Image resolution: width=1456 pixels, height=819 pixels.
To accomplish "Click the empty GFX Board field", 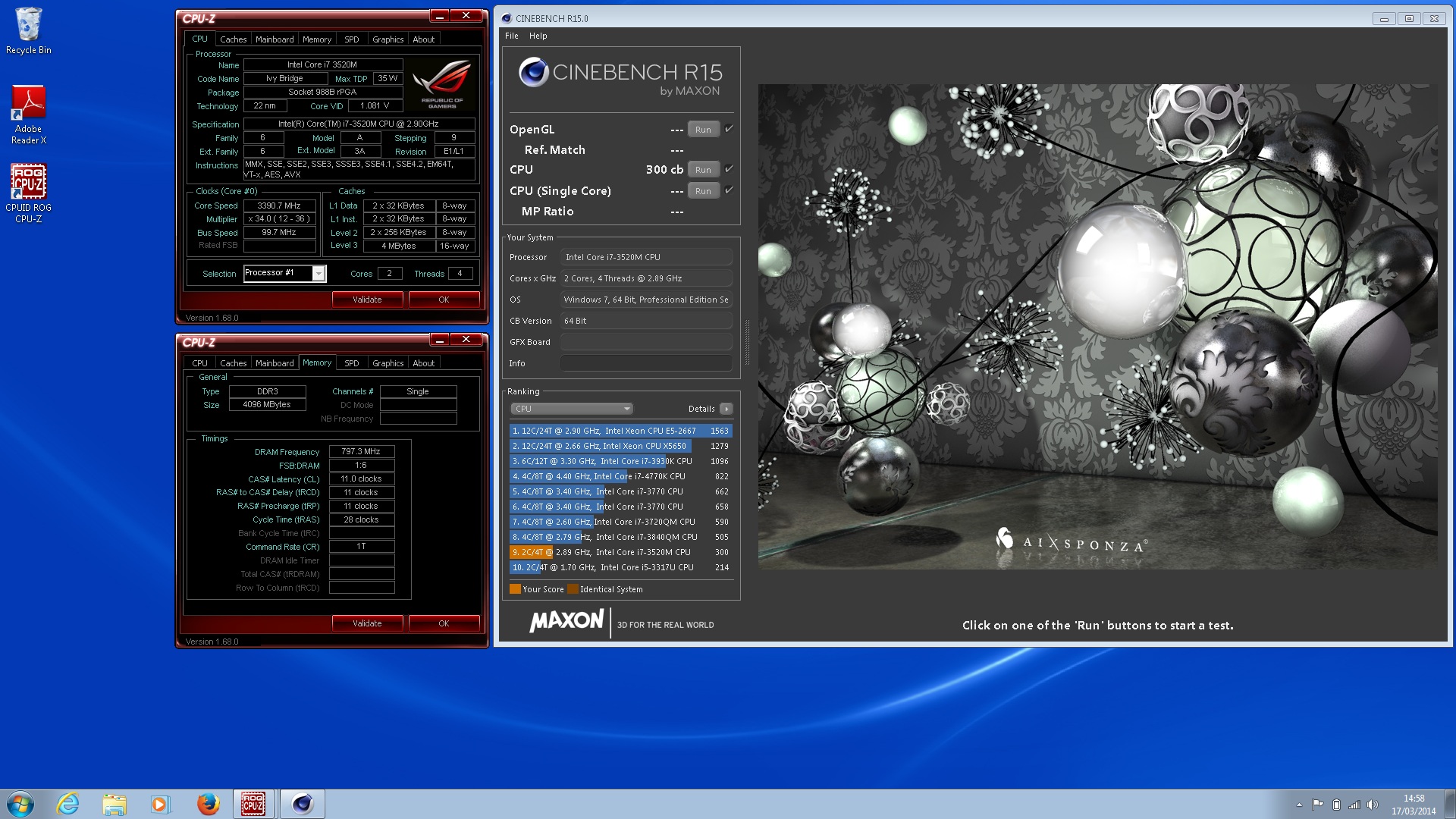I will point(646,342).
